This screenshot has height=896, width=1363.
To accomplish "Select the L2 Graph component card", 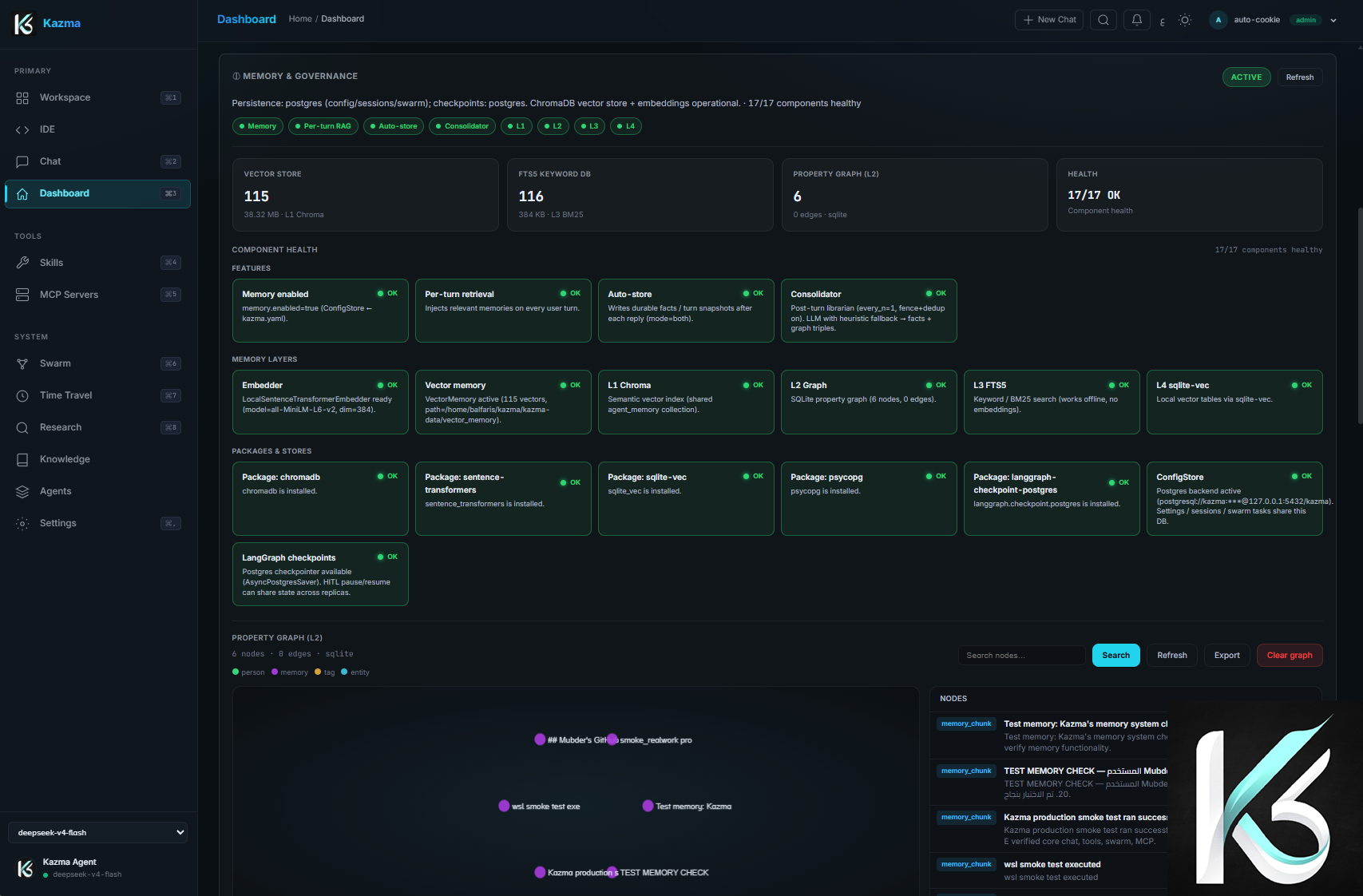I will coord(869,402).
